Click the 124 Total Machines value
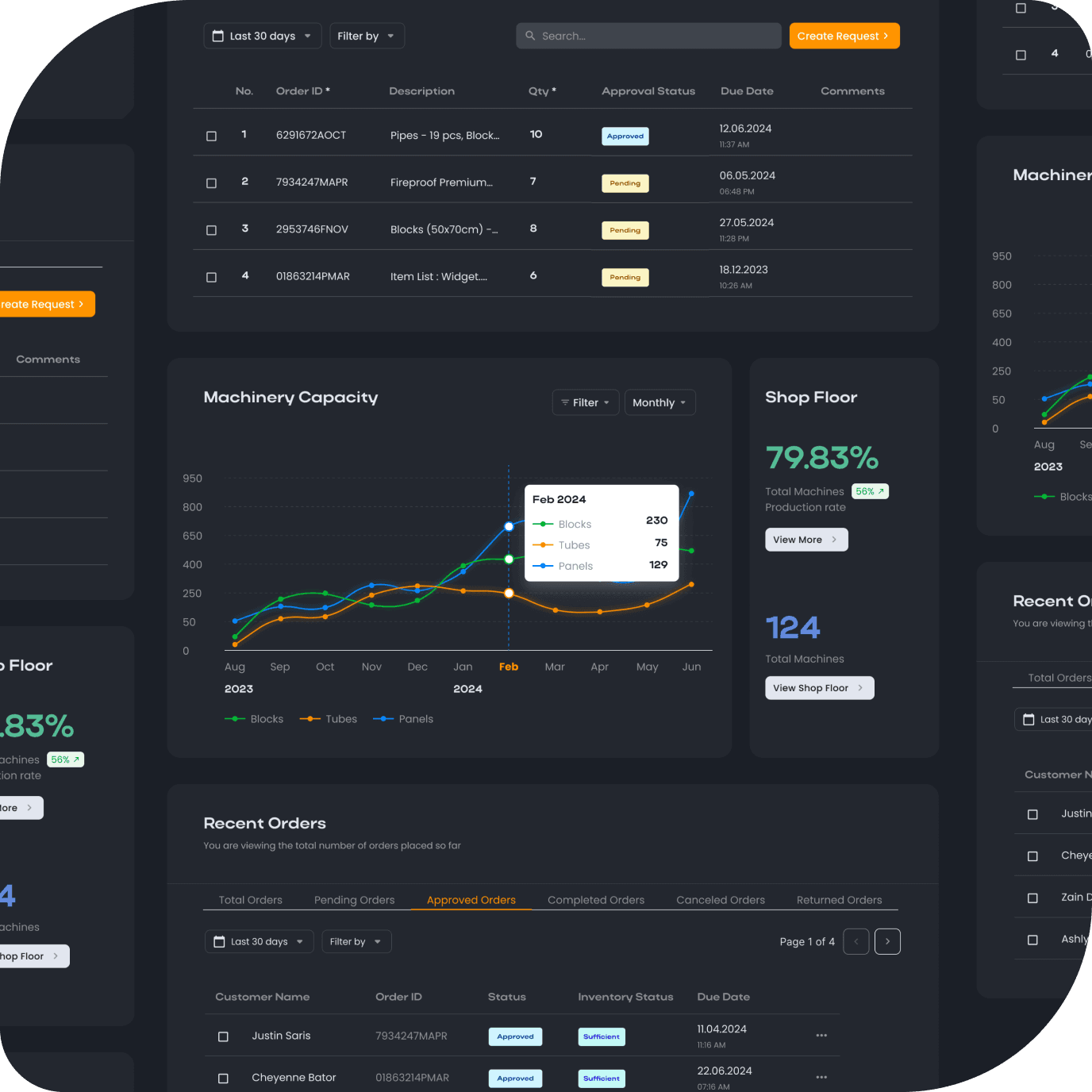This screenshot has height=1092, width=1092. tap(793, 628)
